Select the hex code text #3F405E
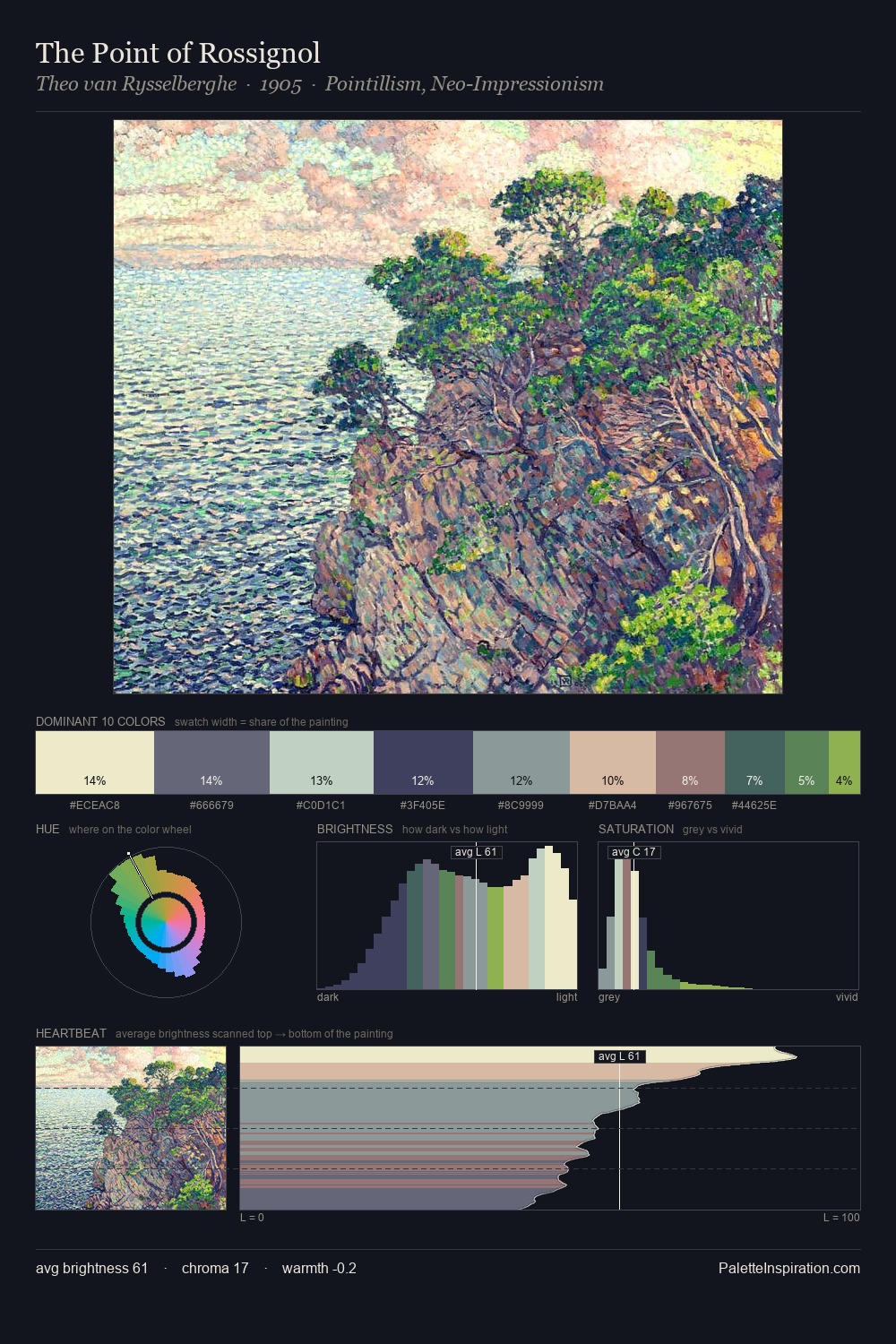Viewport: 896px width, 1344px height. pyautogui.click(x=423, y=806)
